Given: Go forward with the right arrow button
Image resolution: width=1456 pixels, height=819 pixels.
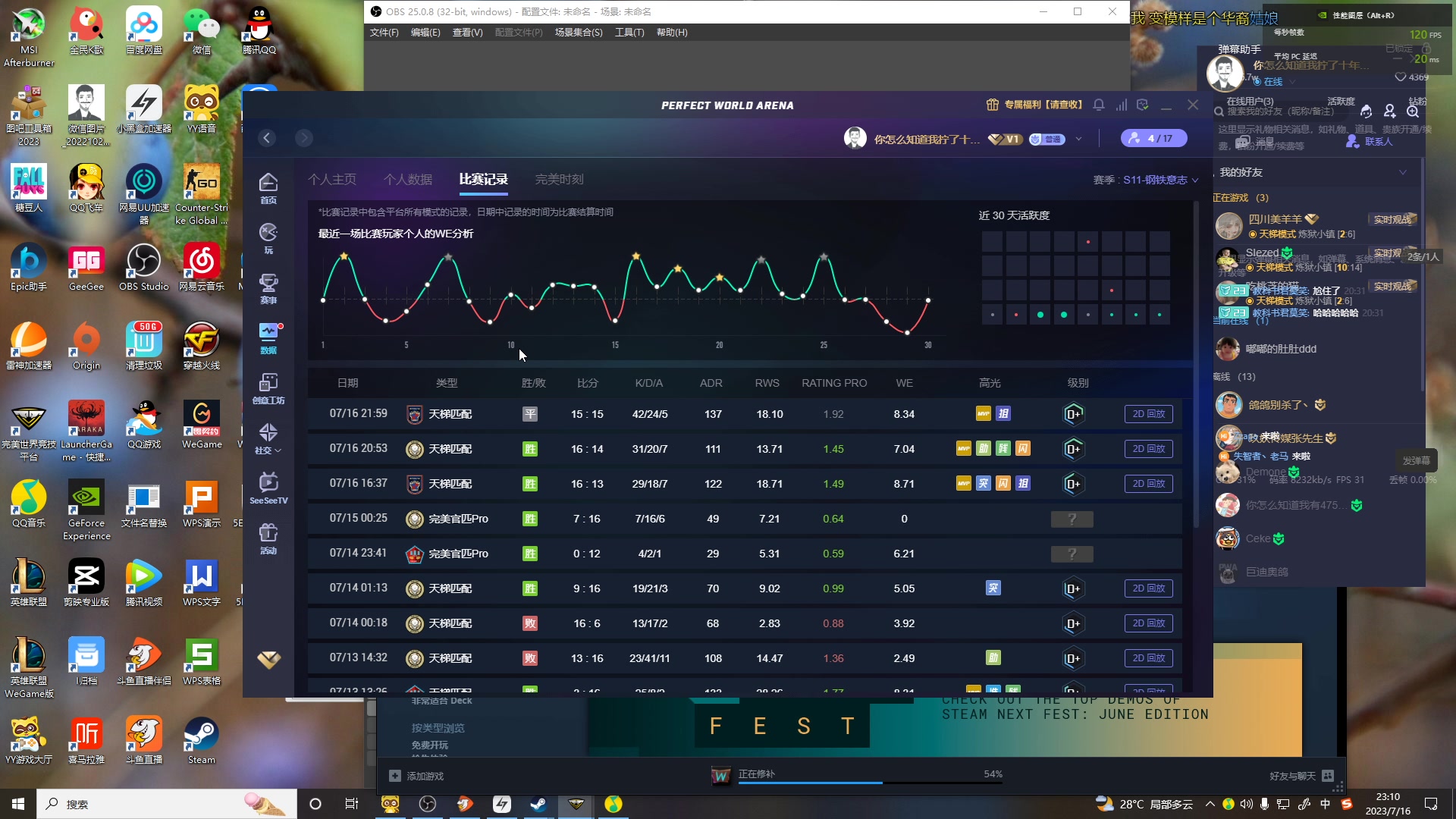Looking at the screenshot, I should point(304,138).
